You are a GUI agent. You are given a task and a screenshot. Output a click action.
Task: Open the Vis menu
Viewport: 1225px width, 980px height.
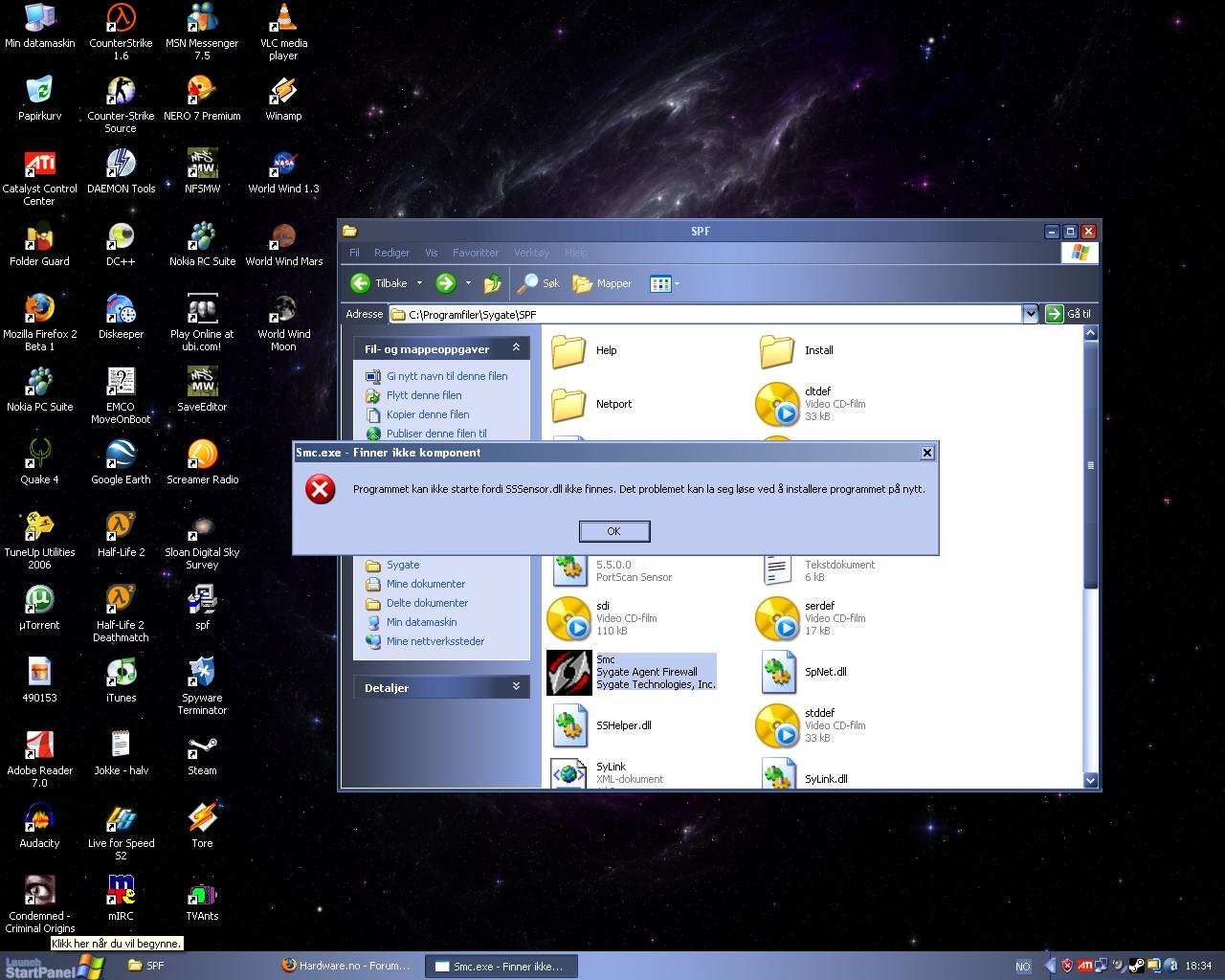[432, 253]
